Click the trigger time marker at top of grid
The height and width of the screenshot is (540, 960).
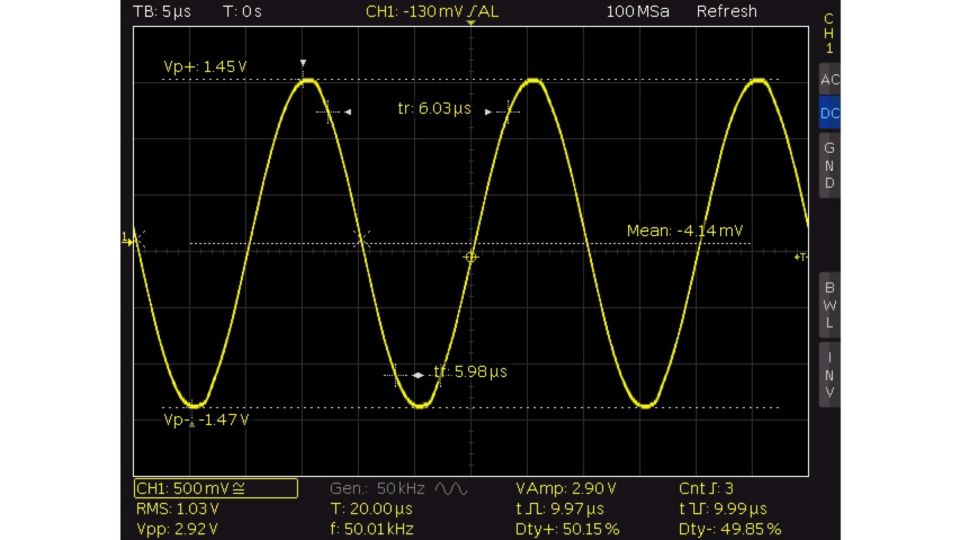tap(471, 24)
